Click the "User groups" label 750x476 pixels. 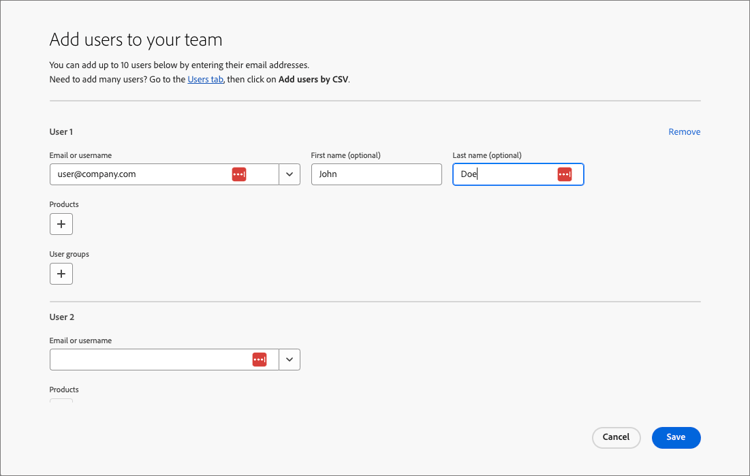click(x=69, y=254)
